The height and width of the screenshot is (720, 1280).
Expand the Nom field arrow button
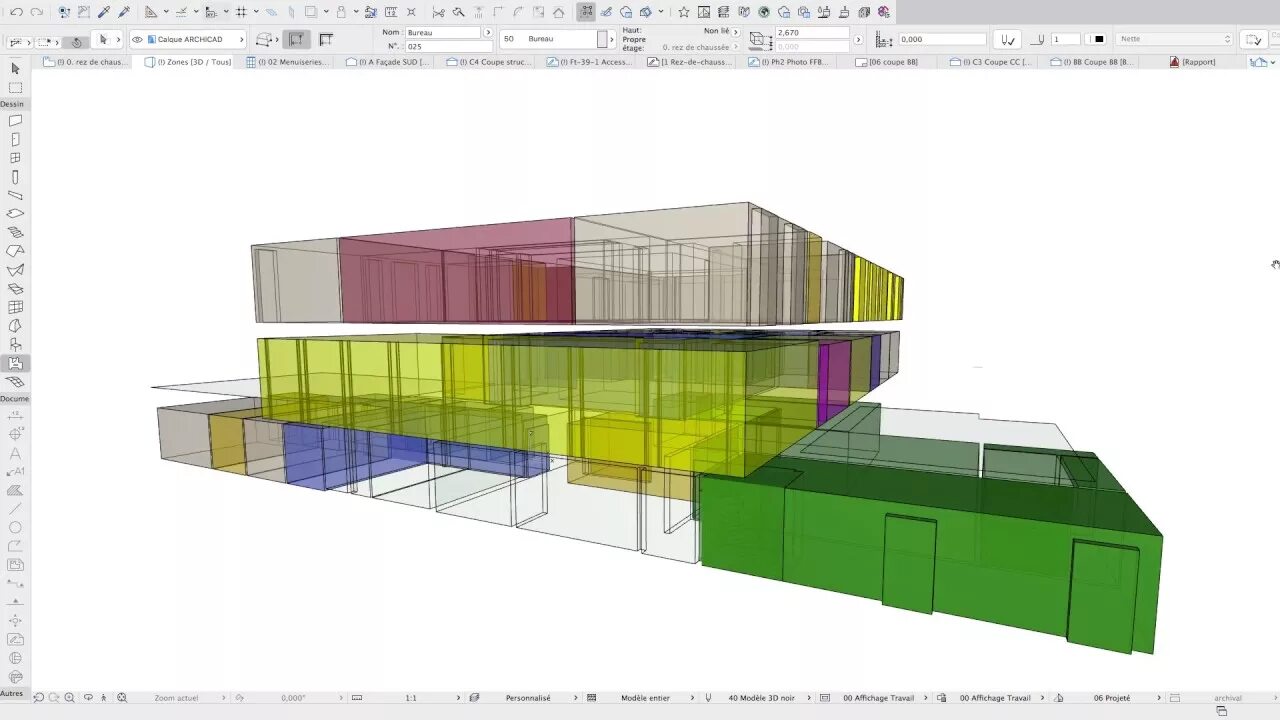(487, 32)
